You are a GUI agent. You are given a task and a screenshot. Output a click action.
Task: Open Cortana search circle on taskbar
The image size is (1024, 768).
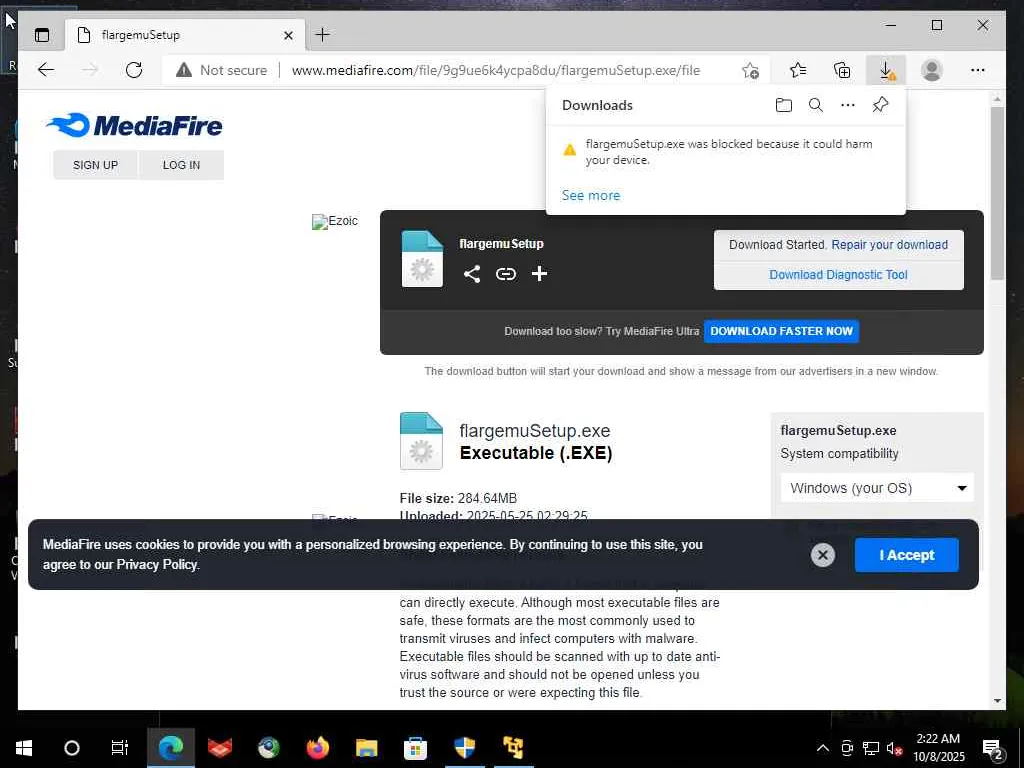tap(72, 748)
